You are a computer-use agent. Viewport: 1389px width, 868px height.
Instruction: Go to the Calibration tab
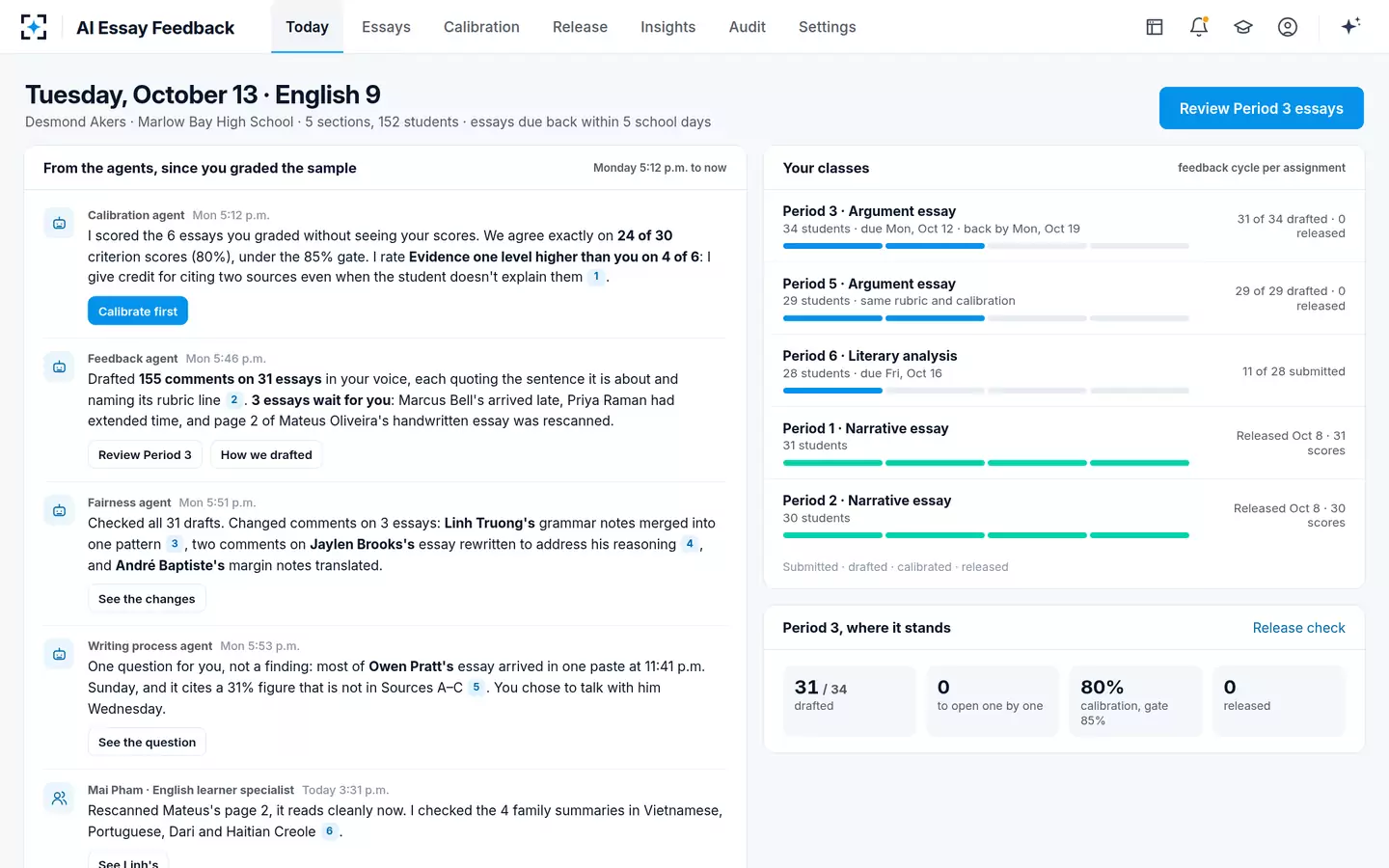[x=481, y=27]
